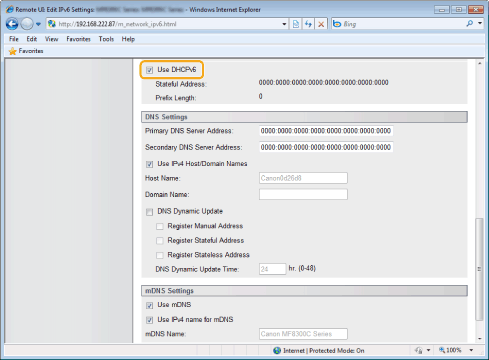Viewport: 489px width, 360px height.
Task: Click the Domain Name input field
Action: click(x=303, y=194)
